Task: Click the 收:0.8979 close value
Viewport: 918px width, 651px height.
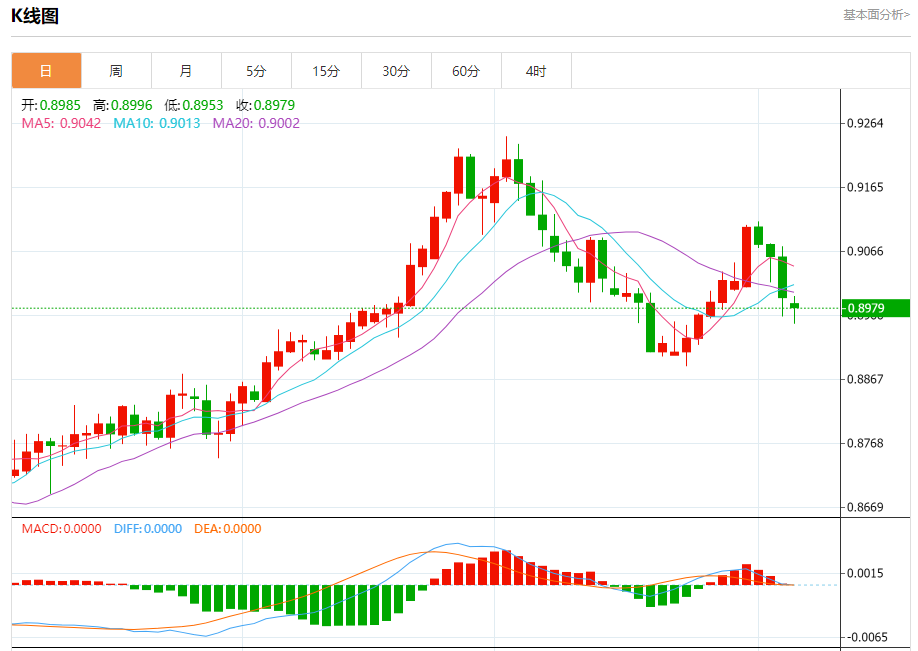Action: pyautogui.click(x=265, y=105)
